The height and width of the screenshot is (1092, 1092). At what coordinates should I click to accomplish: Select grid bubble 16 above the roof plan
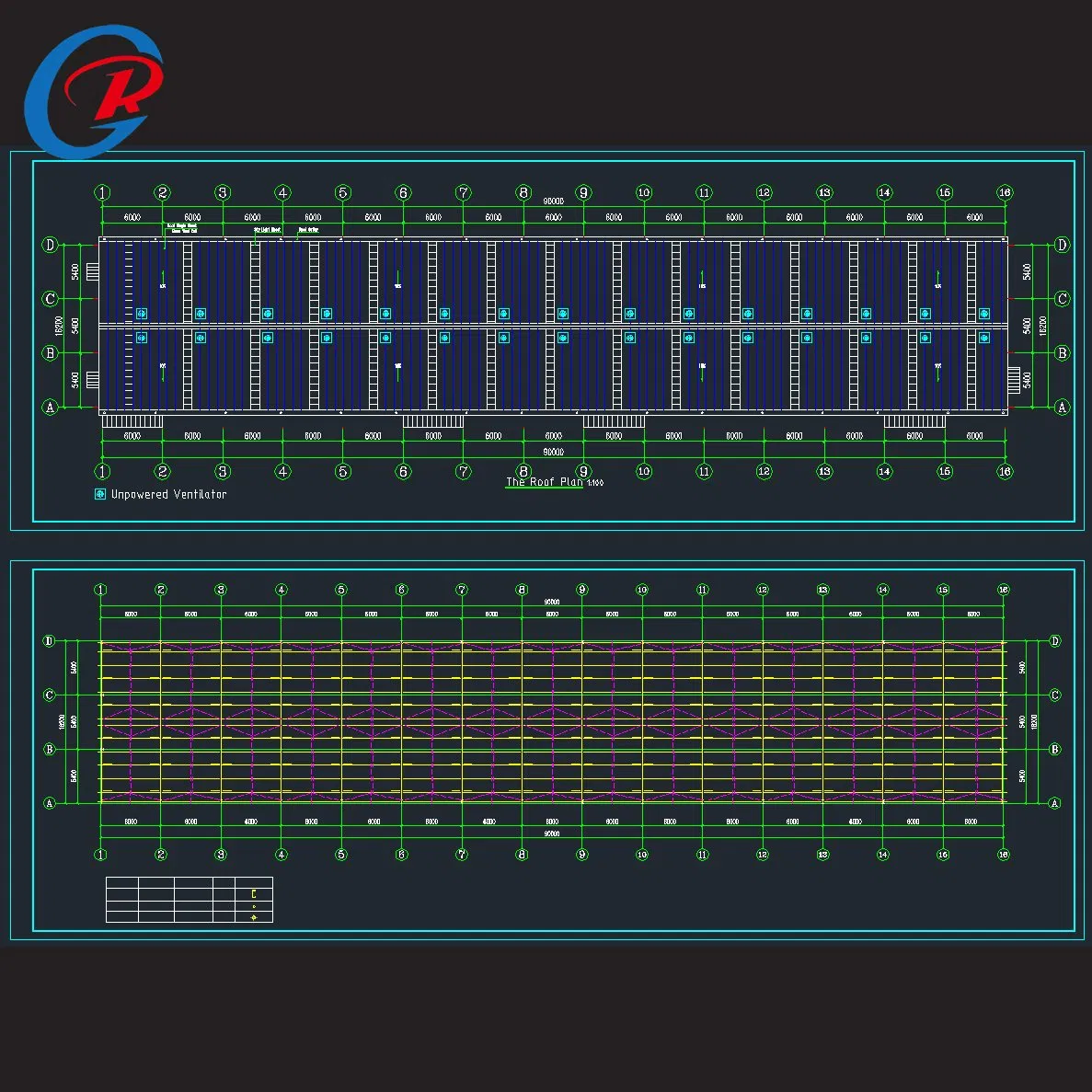[1005, 192]
